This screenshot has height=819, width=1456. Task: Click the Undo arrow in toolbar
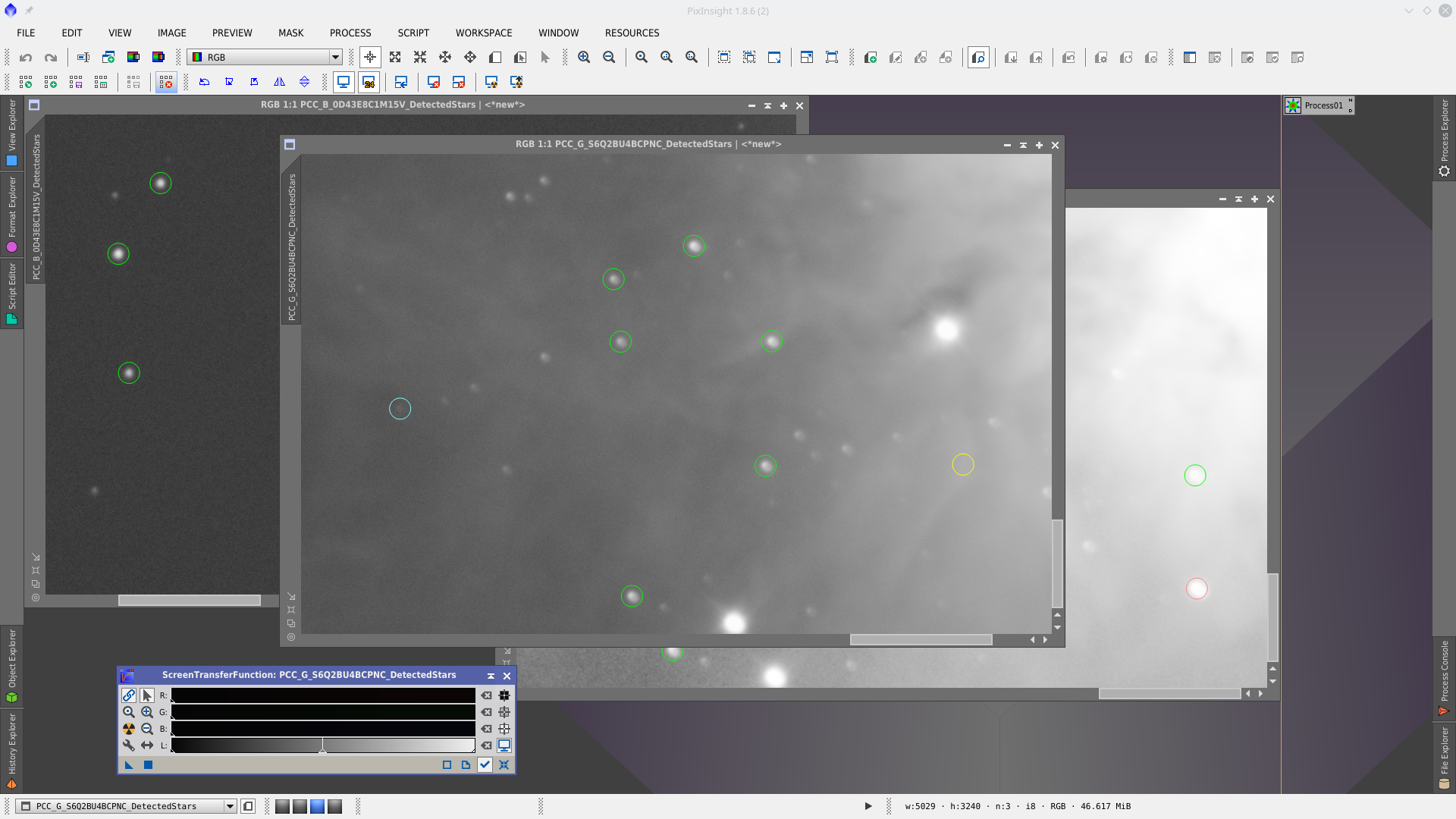(x=26, y=58)
